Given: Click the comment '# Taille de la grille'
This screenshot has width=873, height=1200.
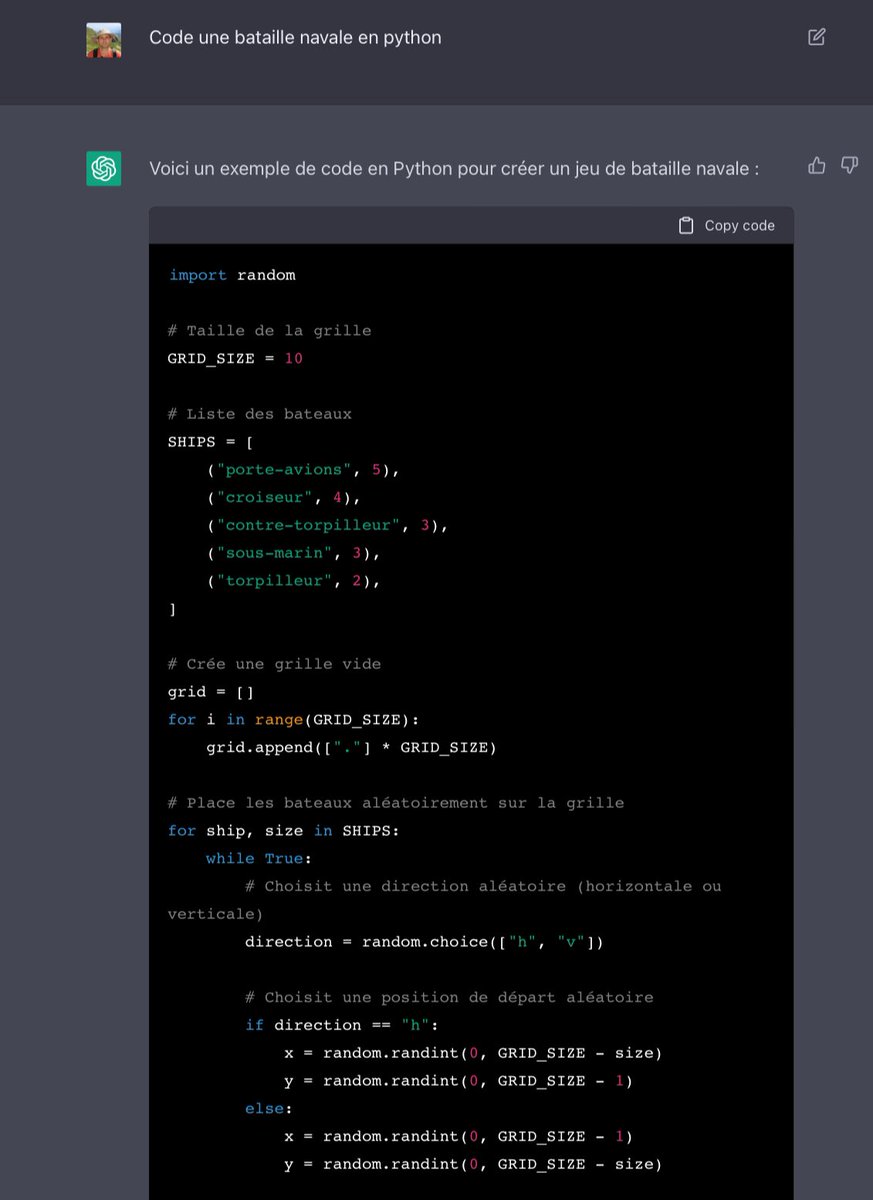Looking at the screenshot, I should (x=269, y=330).
